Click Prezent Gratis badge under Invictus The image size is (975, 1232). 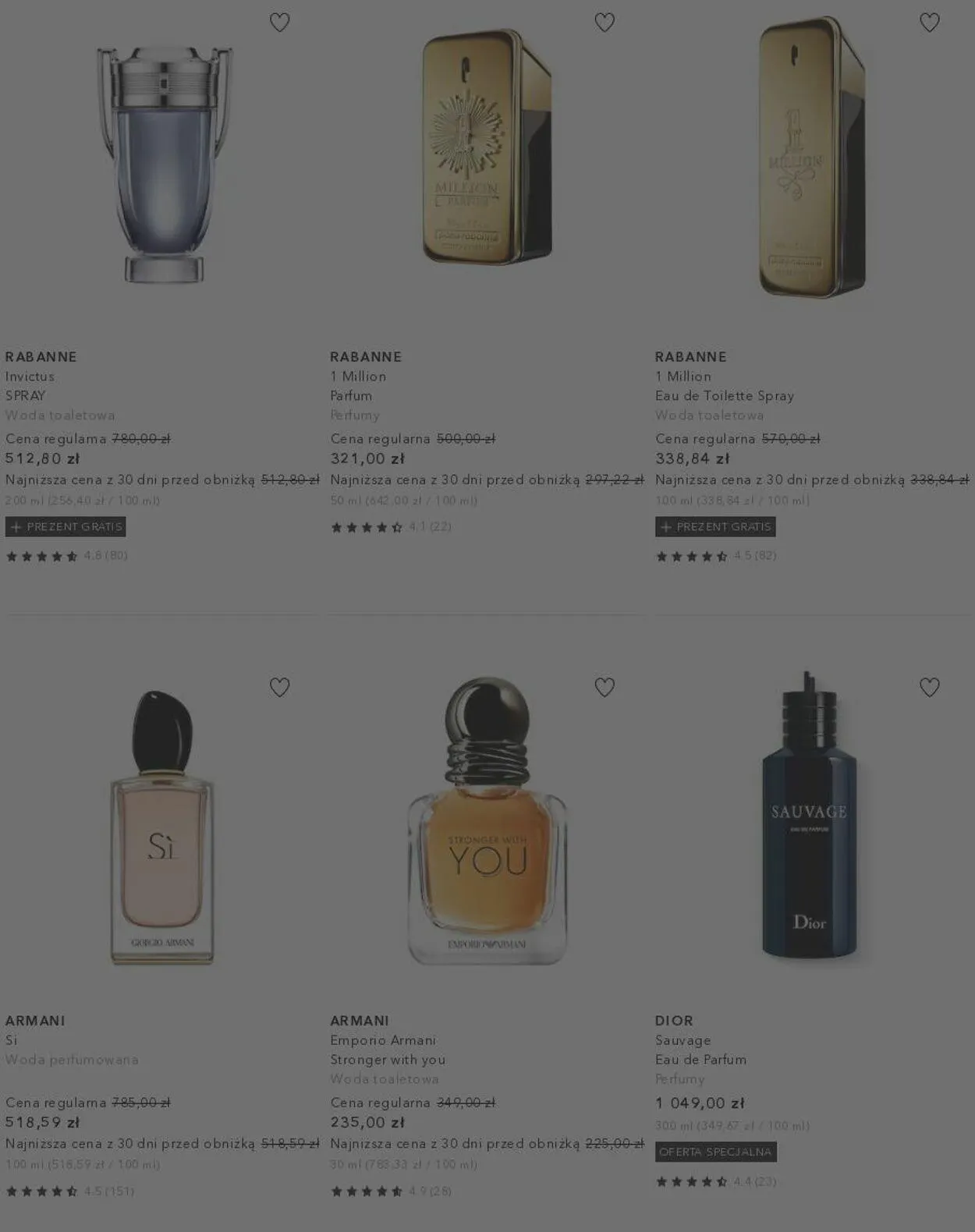[66, 527]
